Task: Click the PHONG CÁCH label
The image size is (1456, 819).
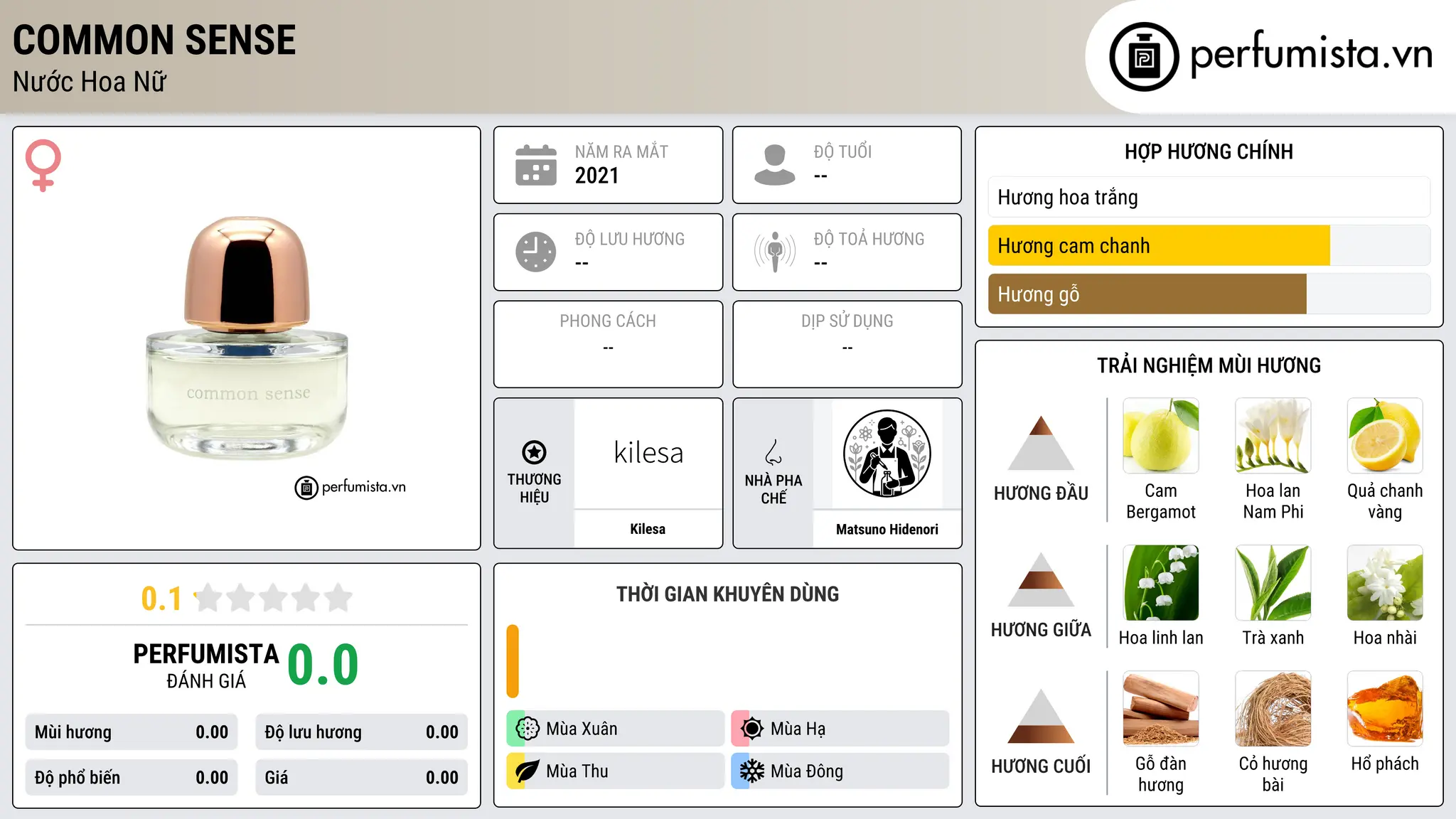Action: click(608, 321)
